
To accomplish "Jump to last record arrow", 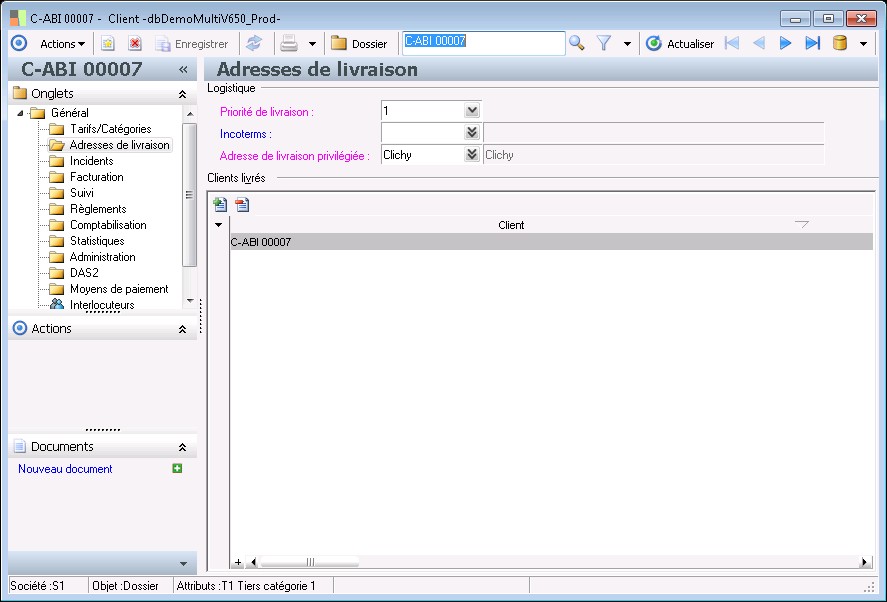I will coord(812,43).
